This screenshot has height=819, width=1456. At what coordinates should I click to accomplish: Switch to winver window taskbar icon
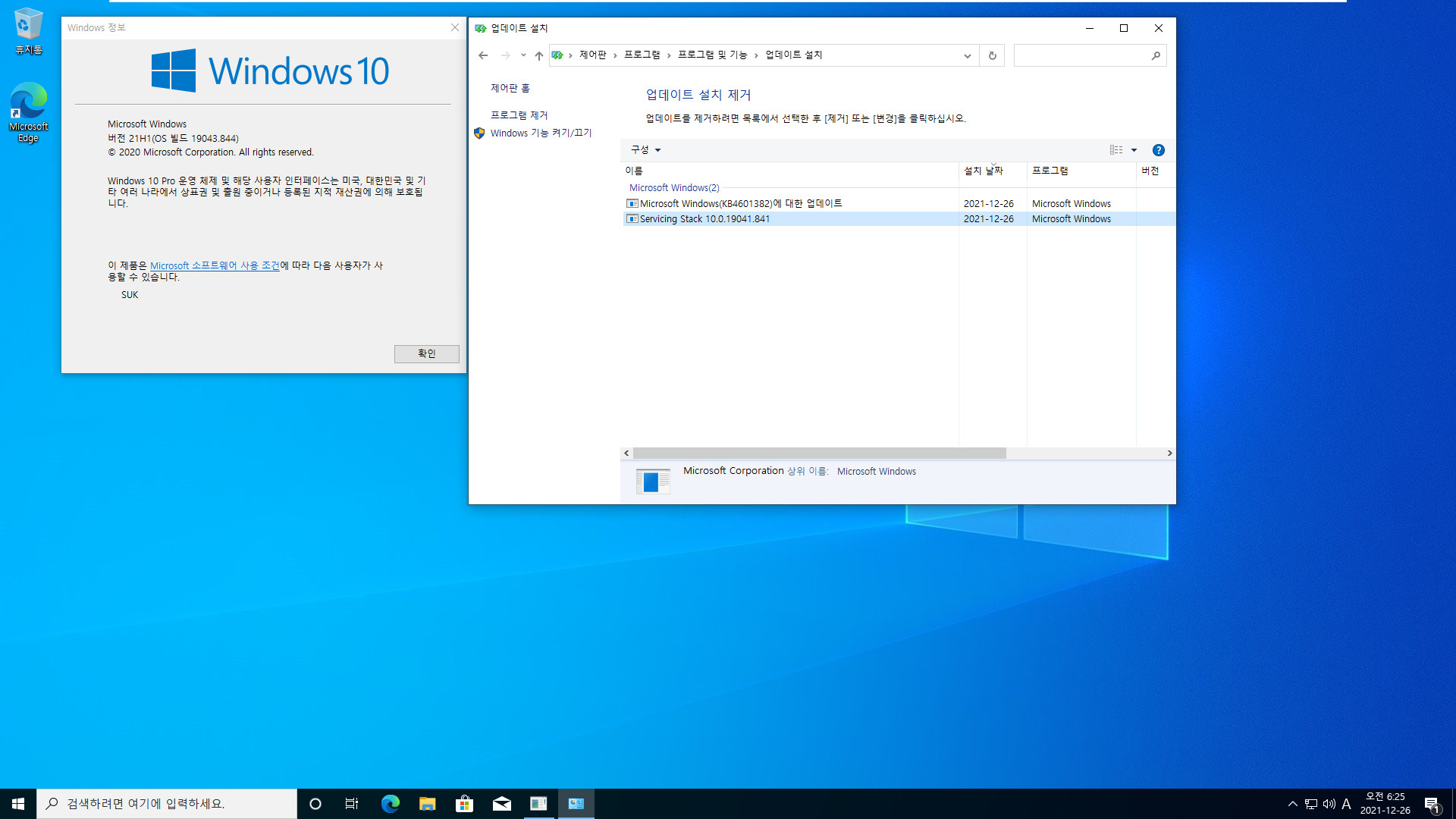point(538,804)
